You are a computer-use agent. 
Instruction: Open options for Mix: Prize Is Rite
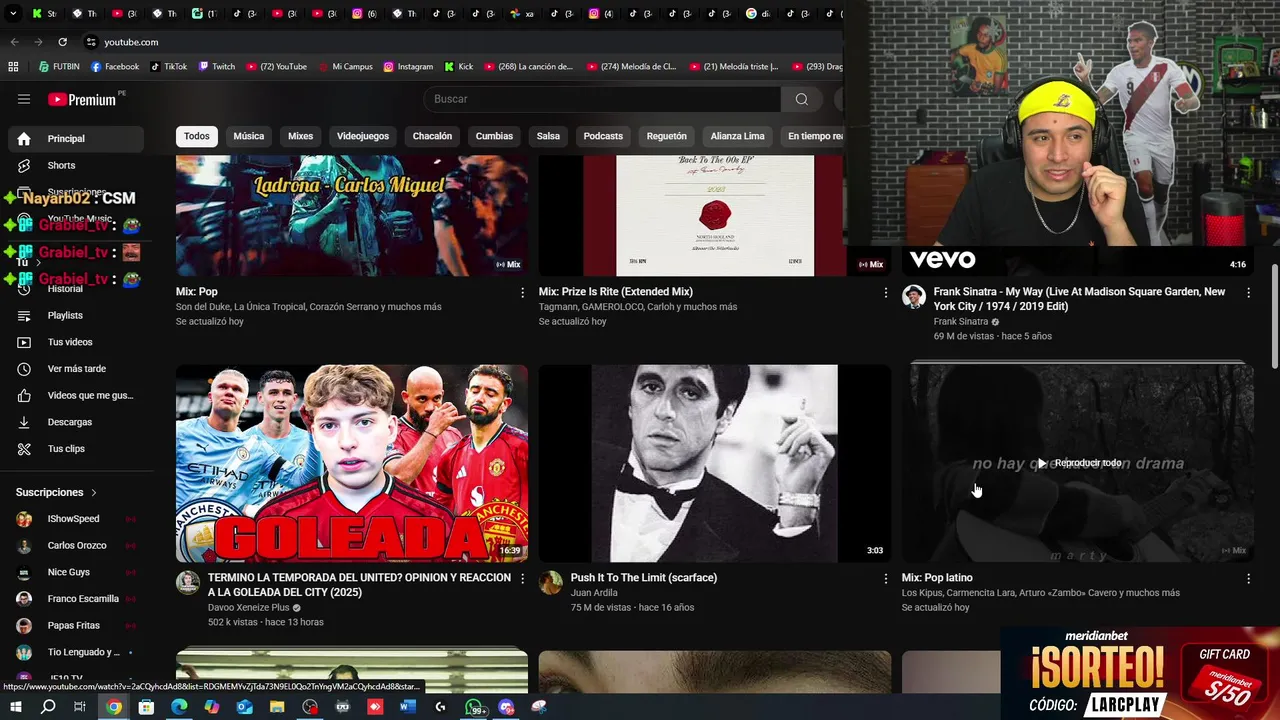(x=885, y=293)
